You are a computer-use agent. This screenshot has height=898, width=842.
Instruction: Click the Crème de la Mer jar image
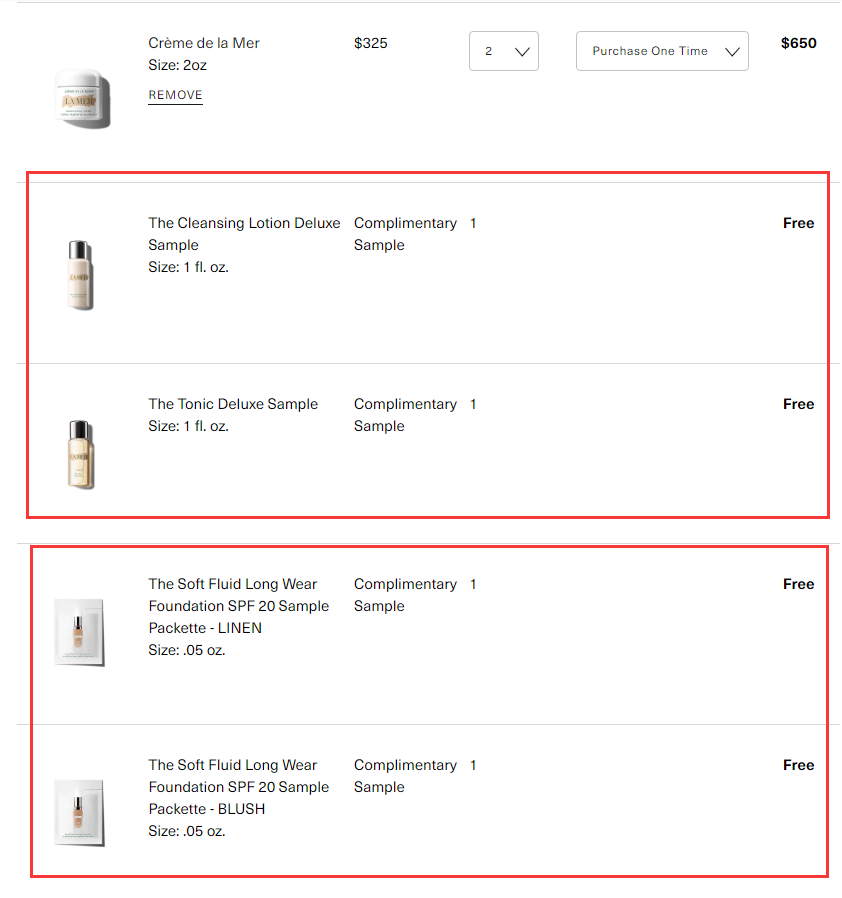tap(82, 97)
